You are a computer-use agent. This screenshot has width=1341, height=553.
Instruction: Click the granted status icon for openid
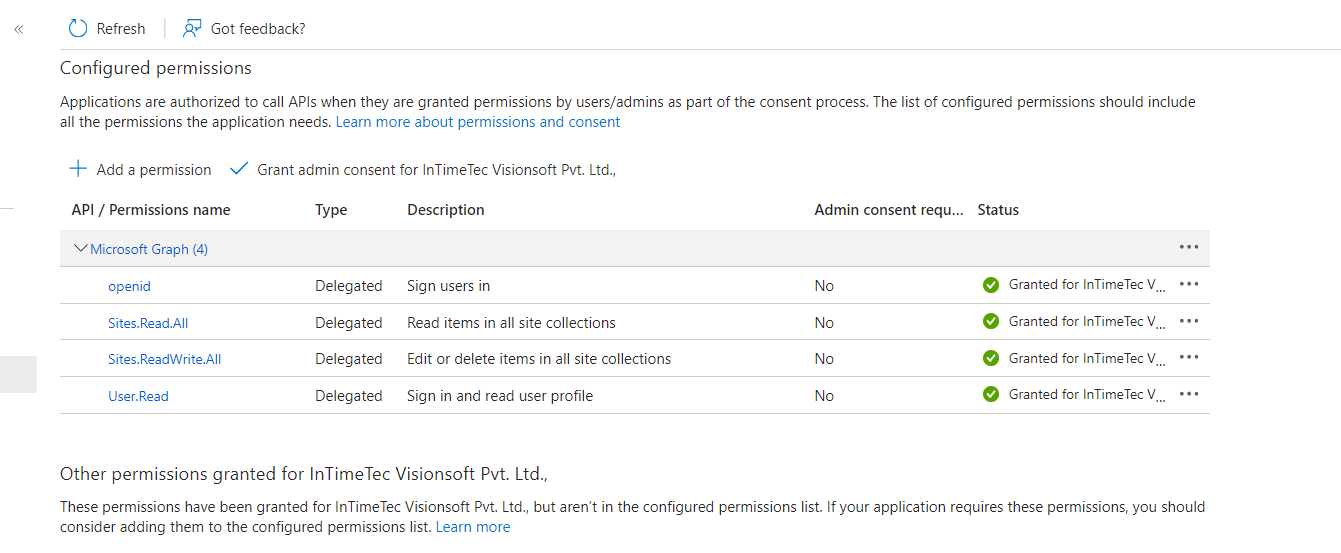(x=991, y=285)
